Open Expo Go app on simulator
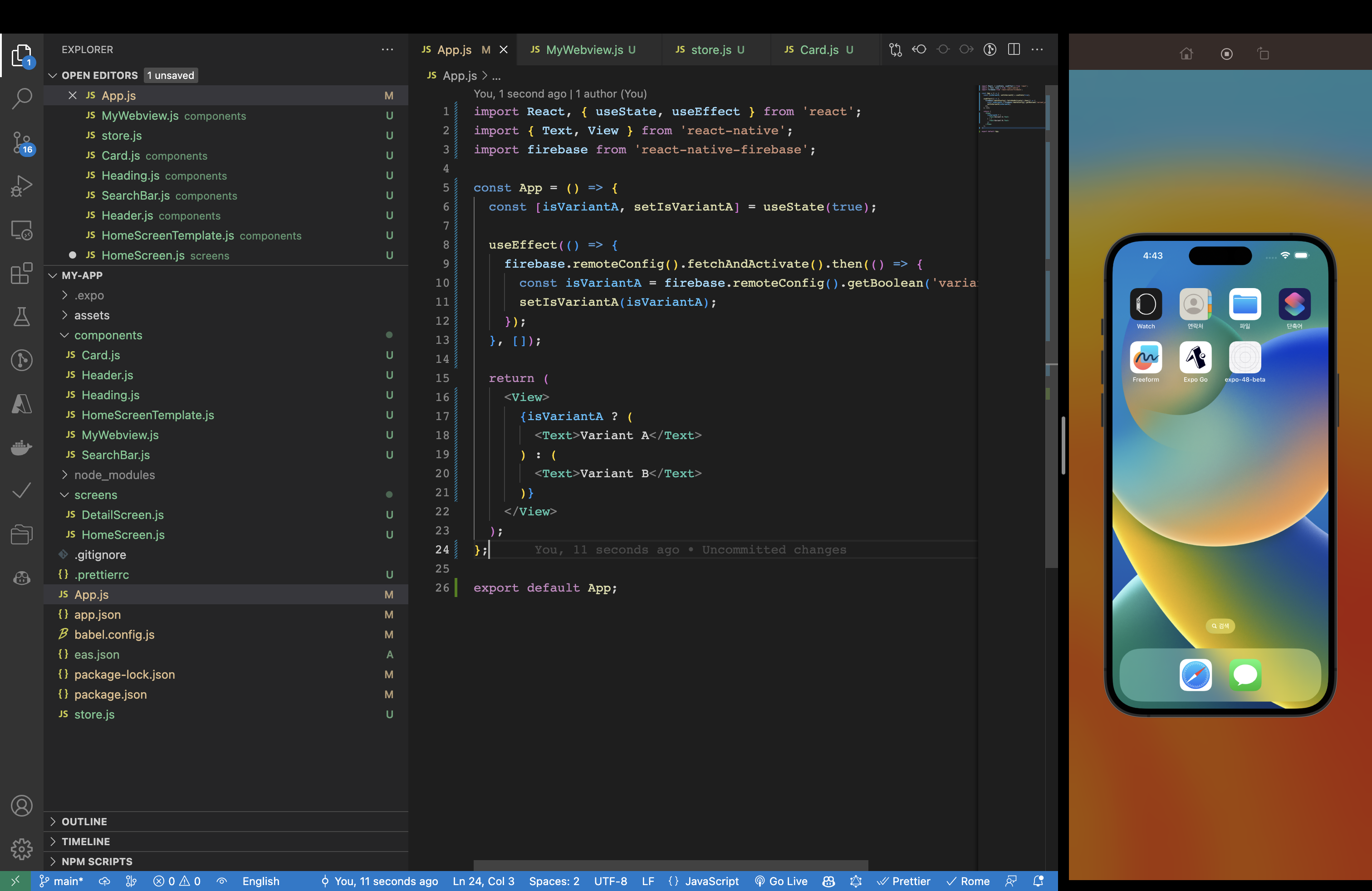 [1195, 358]
